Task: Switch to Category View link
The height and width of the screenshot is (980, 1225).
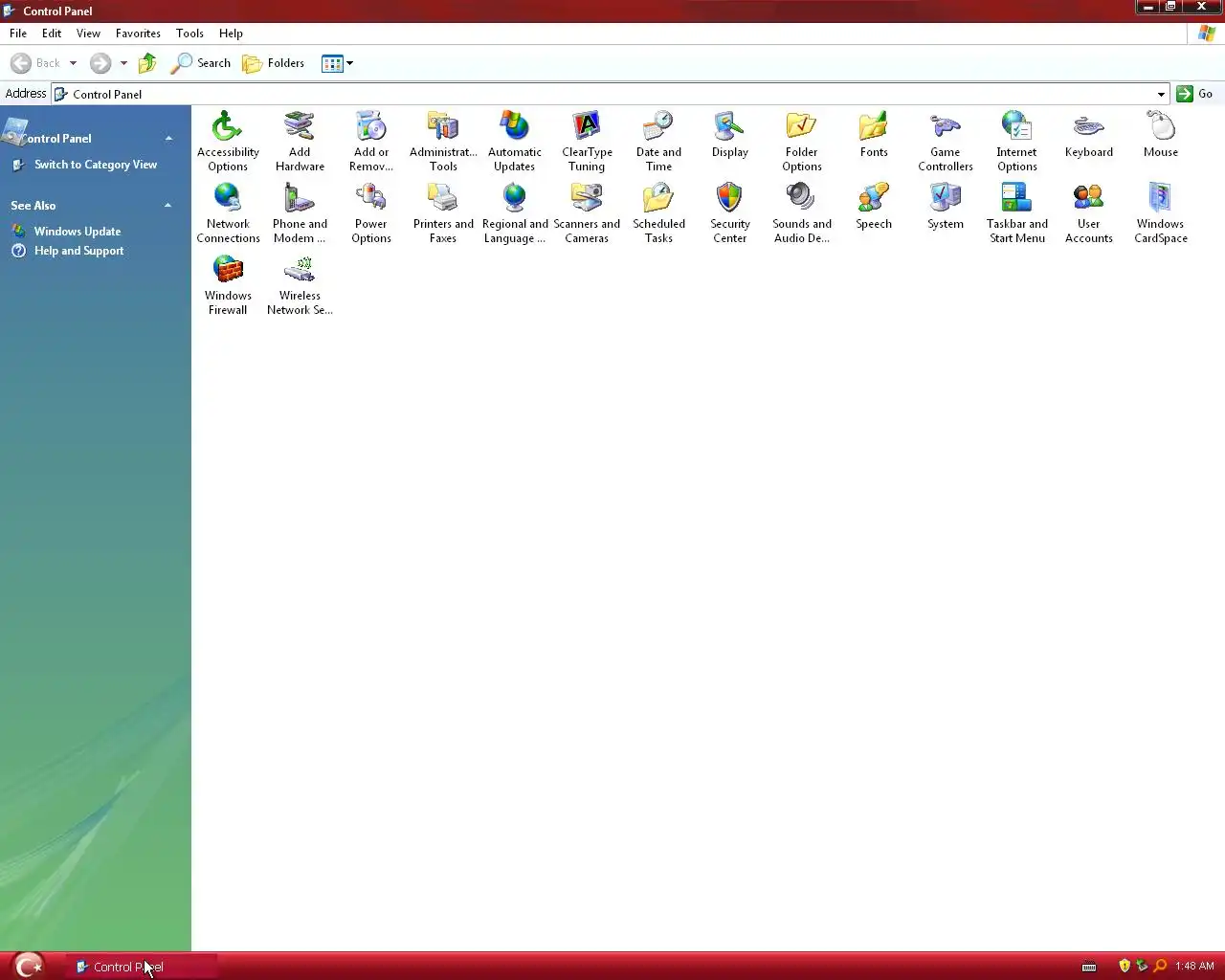Action: pos(96,165)
